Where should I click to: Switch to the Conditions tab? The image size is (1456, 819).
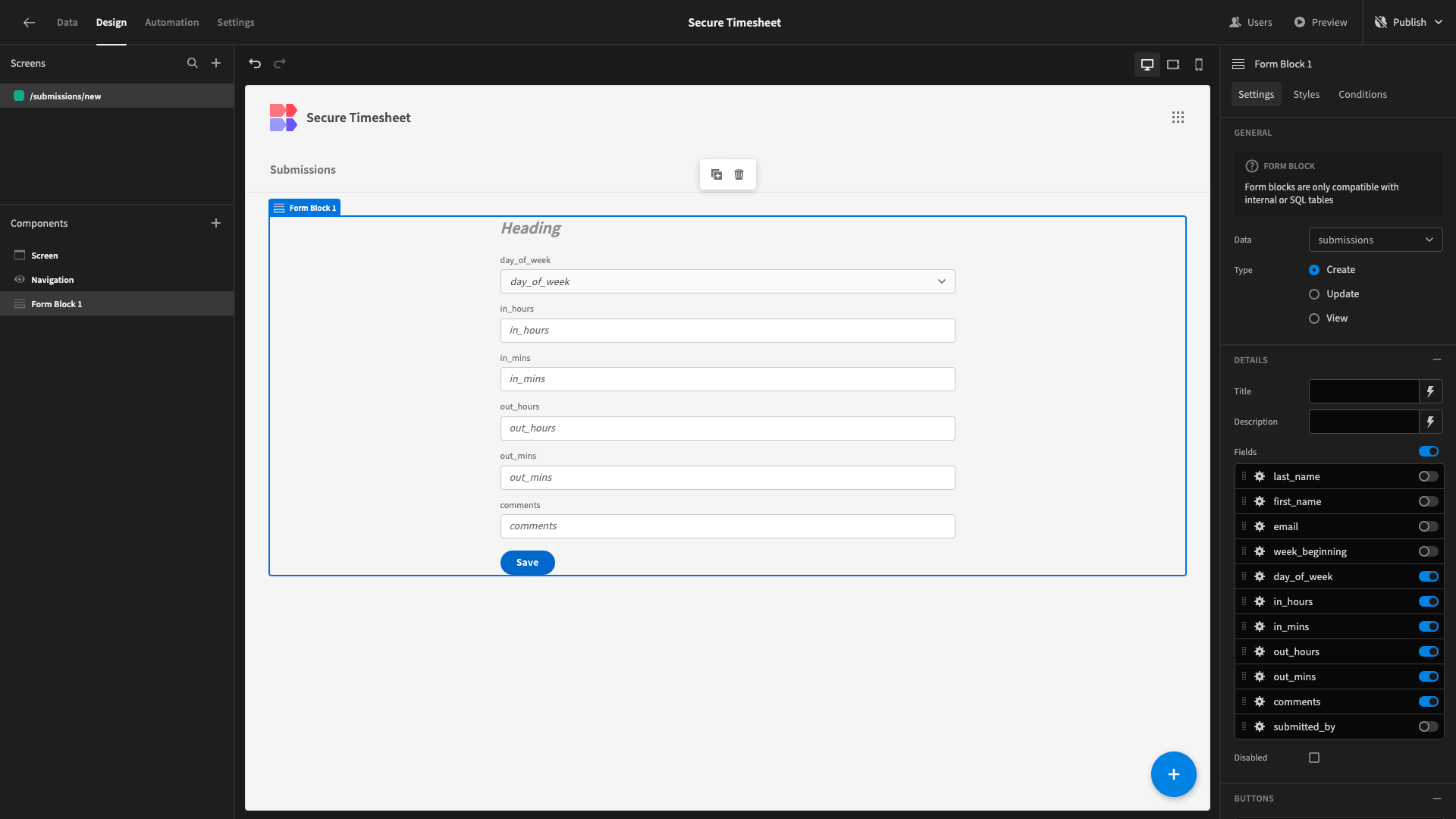click(x=1362, y=94)
